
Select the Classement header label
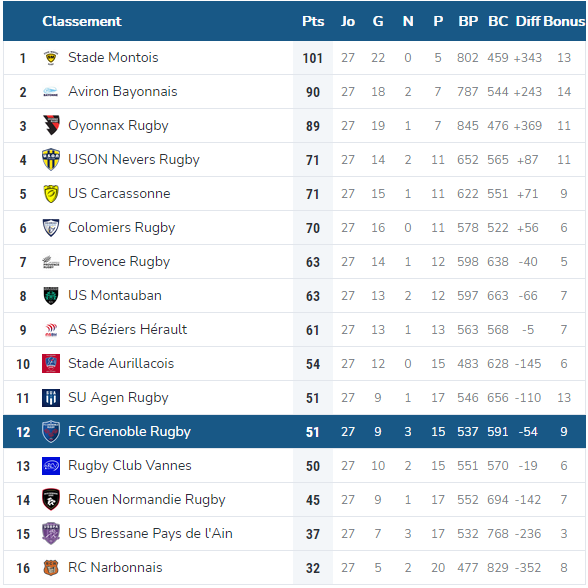82,21
